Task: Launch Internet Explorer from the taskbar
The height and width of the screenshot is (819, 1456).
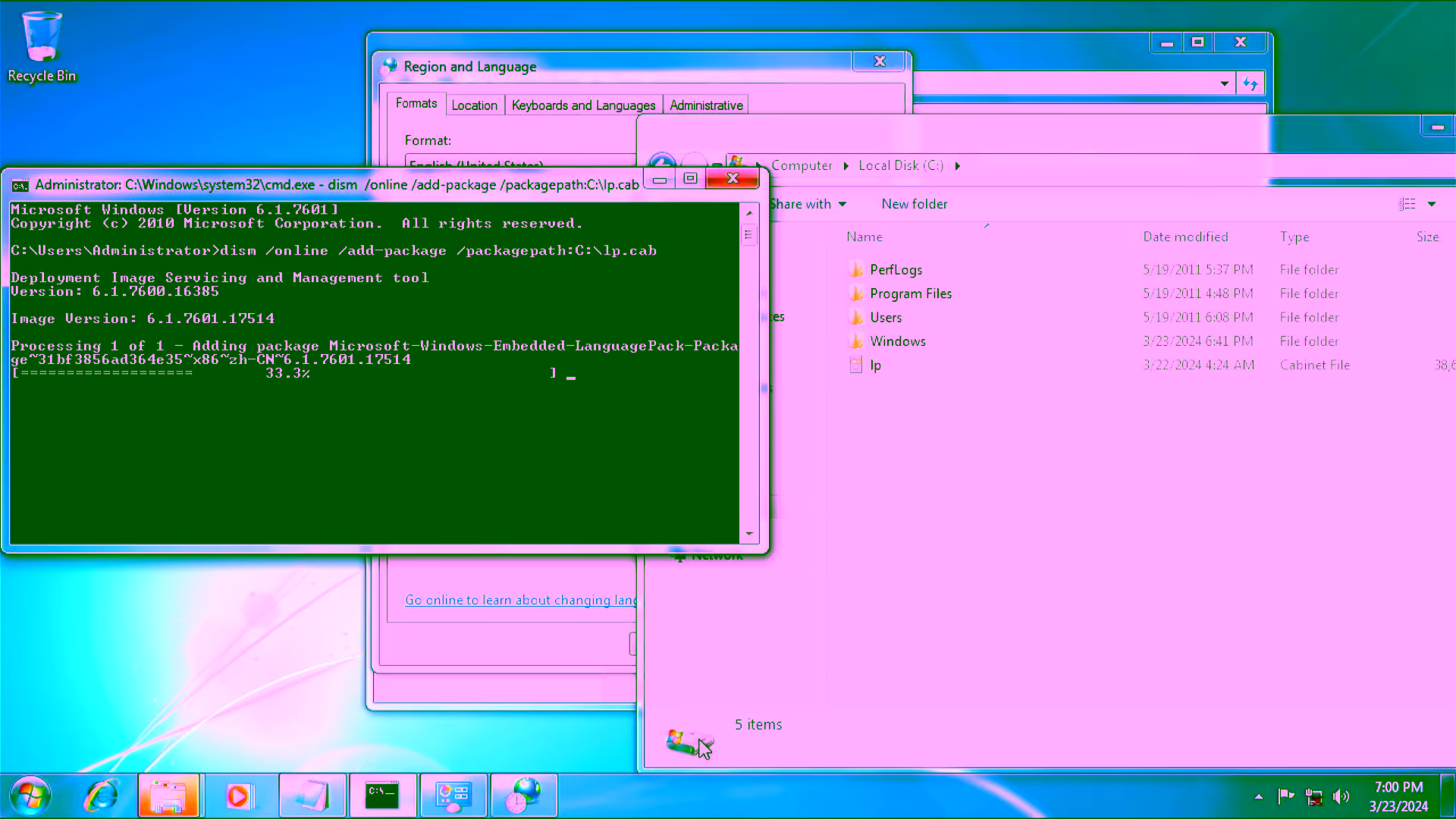Action: click(x=101, y=795)
